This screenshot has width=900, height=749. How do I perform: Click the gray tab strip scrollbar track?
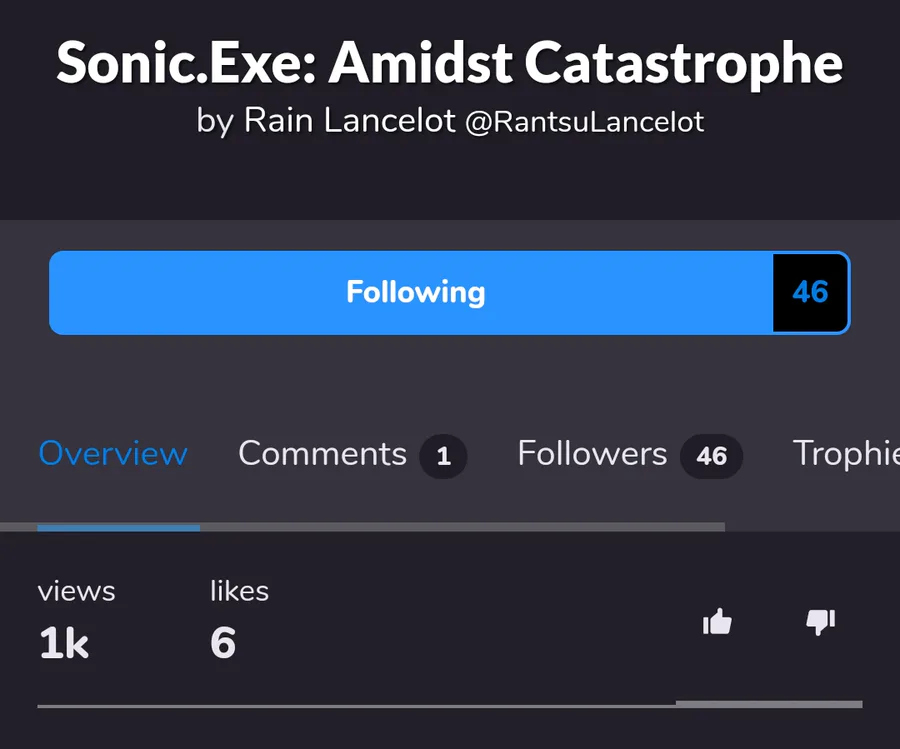pos(460,527)
